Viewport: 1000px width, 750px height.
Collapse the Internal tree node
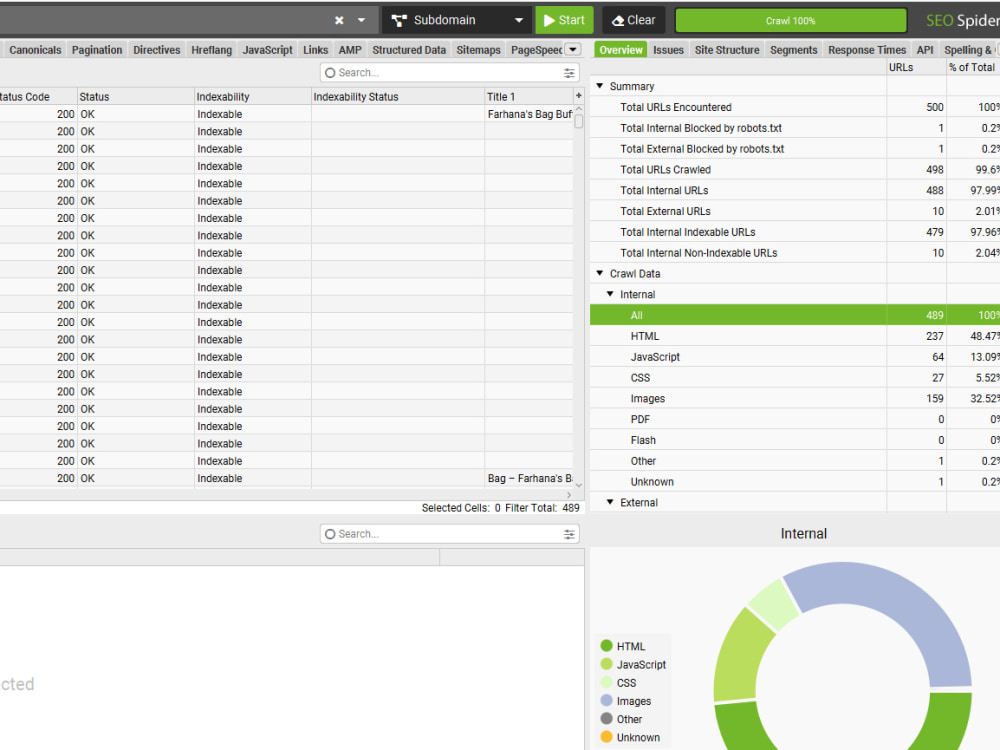tap(610, 294)
